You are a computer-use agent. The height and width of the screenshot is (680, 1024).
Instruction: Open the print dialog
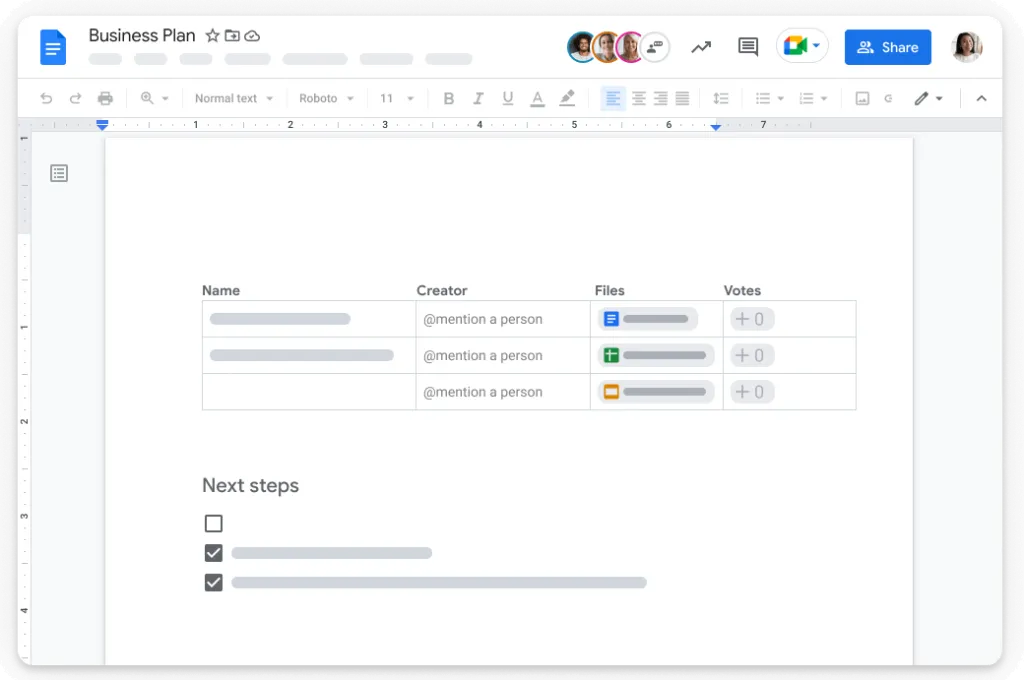tap(105, 98)
